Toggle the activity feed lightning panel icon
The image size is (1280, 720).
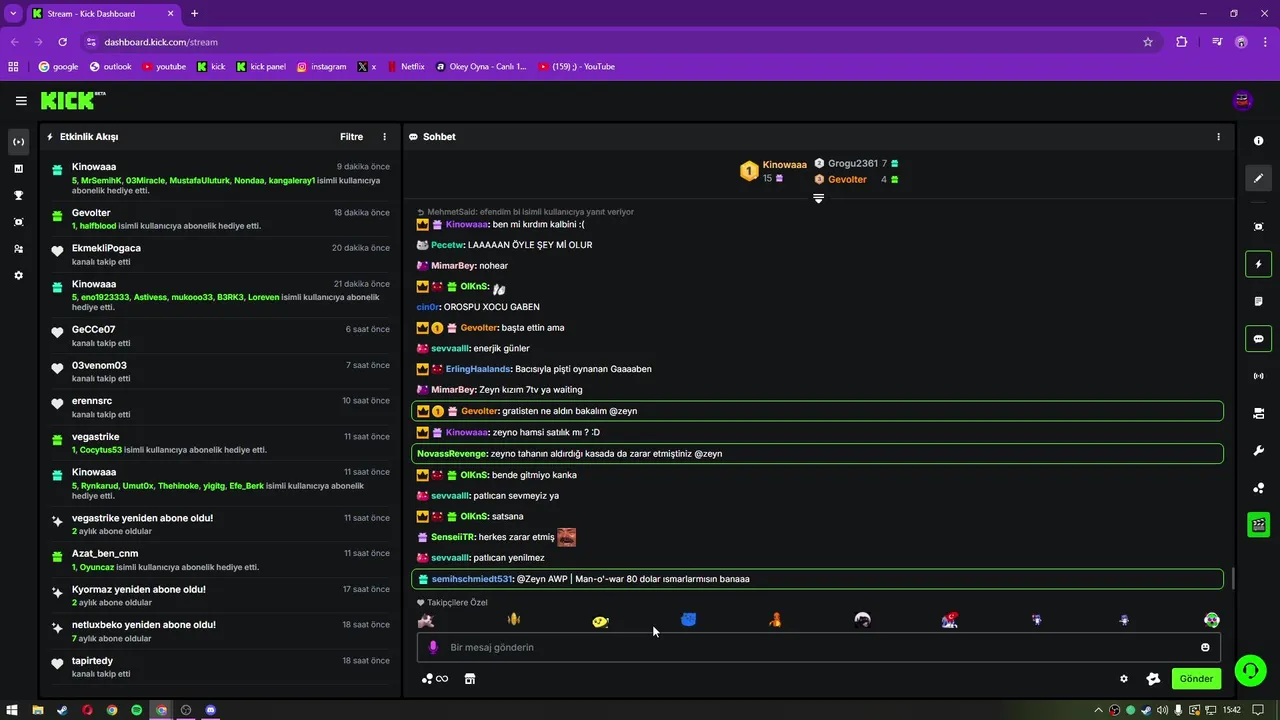[x=1258, y=264]
